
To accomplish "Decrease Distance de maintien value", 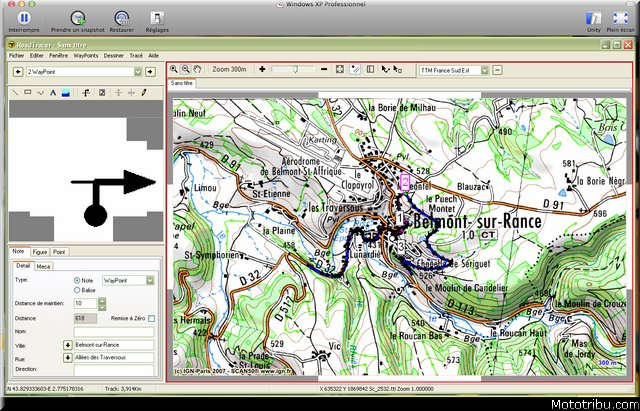I will coord(102,307).
